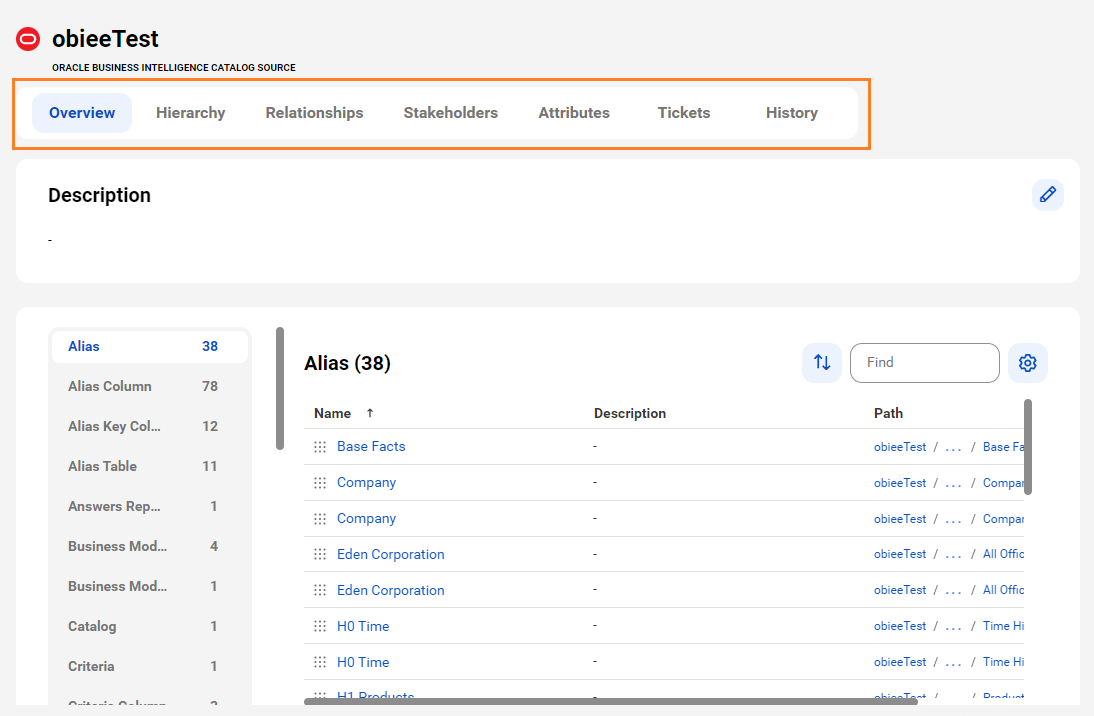This screenshot has height=716, width=1094.
Task: Select Business Mod... category with count 1
Action: coord(149,586)
